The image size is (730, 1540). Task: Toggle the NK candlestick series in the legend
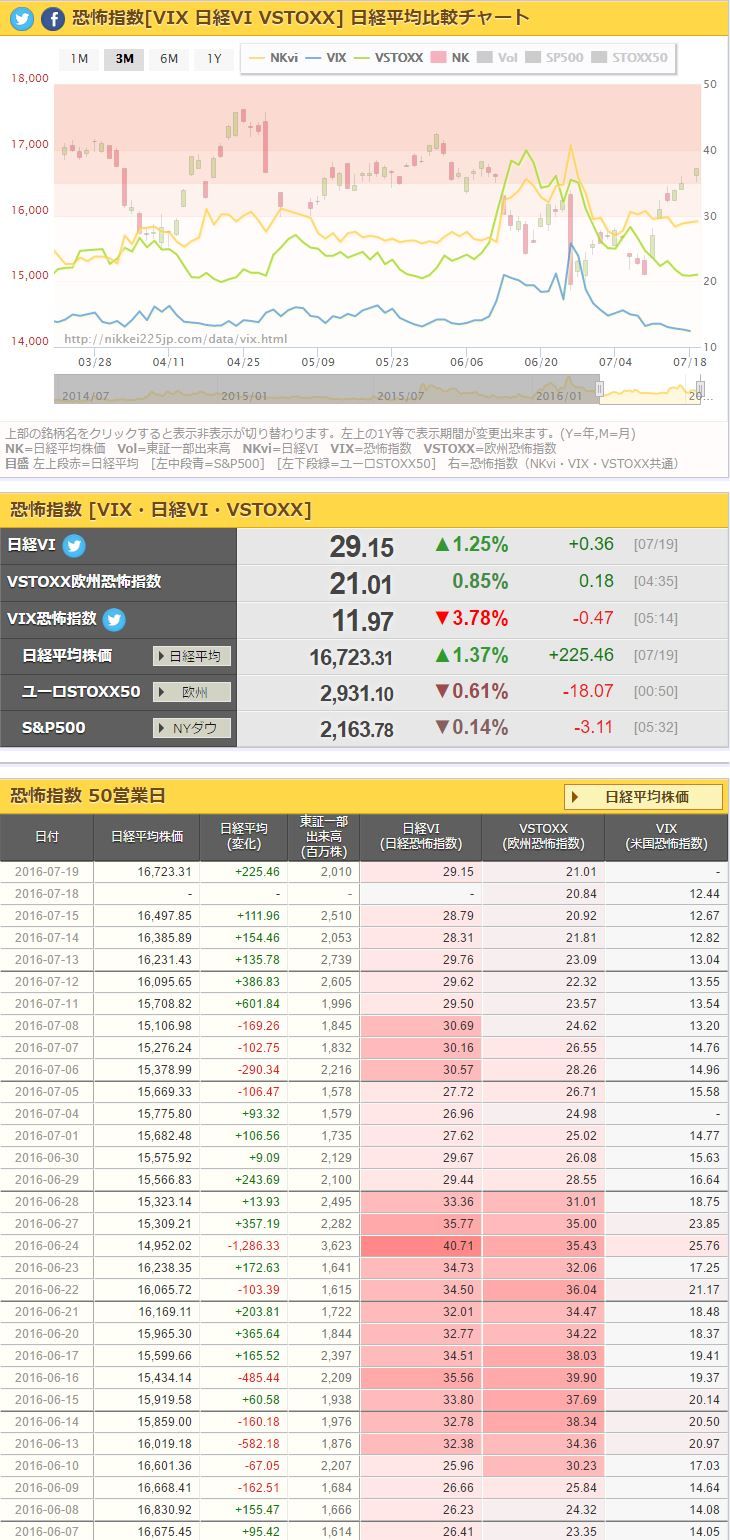[x=450, y=58]
